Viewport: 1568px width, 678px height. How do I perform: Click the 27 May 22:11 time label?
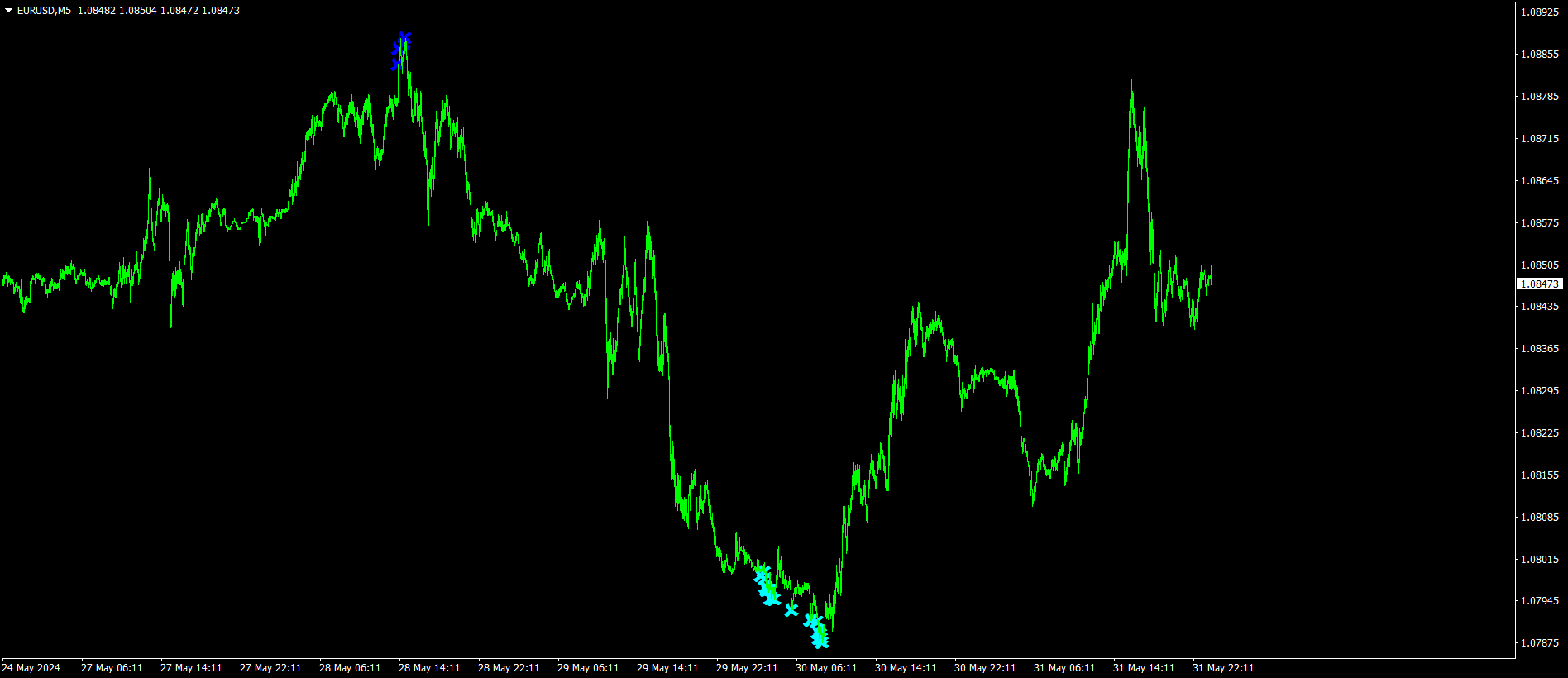pyautogui.click(x=270, y=668)
